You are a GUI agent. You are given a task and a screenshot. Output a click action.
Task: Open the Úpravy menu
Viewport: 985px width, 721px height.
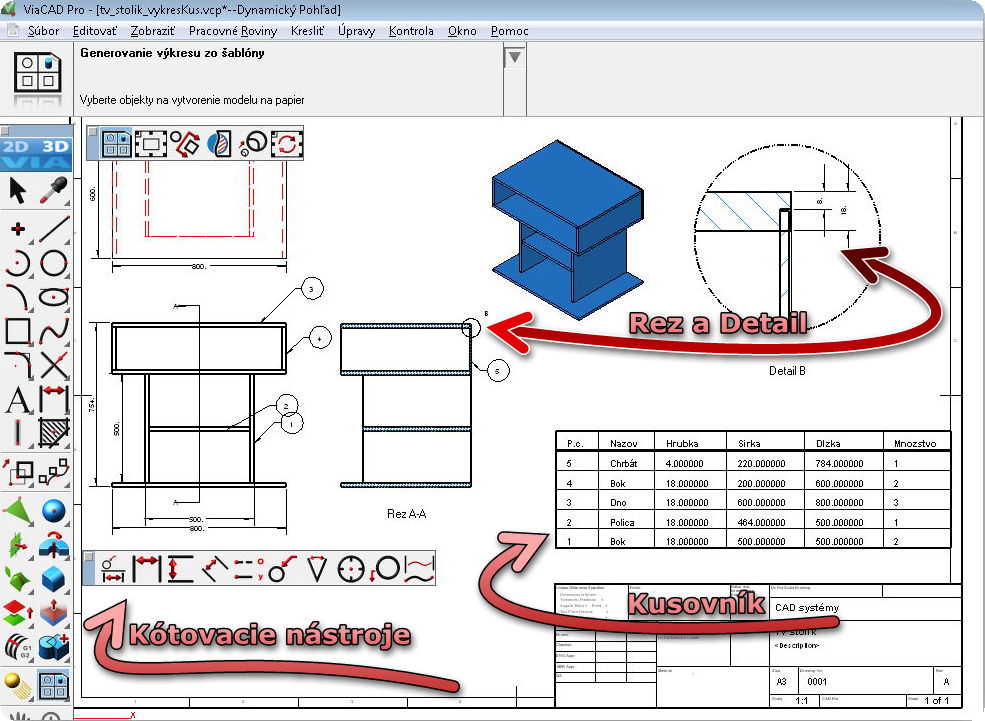pyautogui.click(x=356, y=31)
